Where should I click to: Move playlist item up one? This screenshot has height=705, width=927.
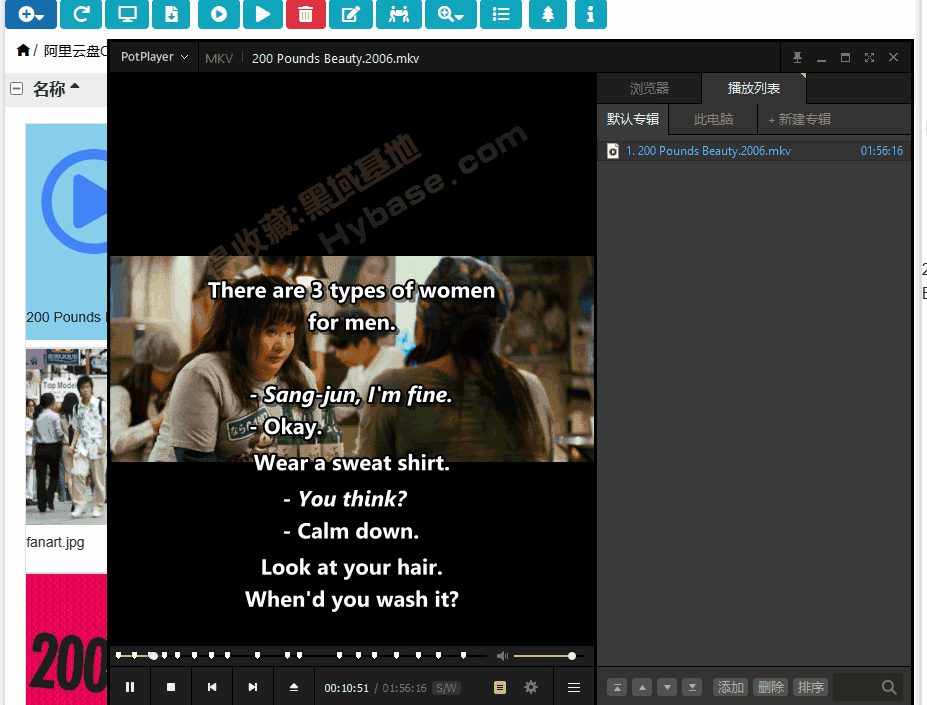[x=642, y=687]
